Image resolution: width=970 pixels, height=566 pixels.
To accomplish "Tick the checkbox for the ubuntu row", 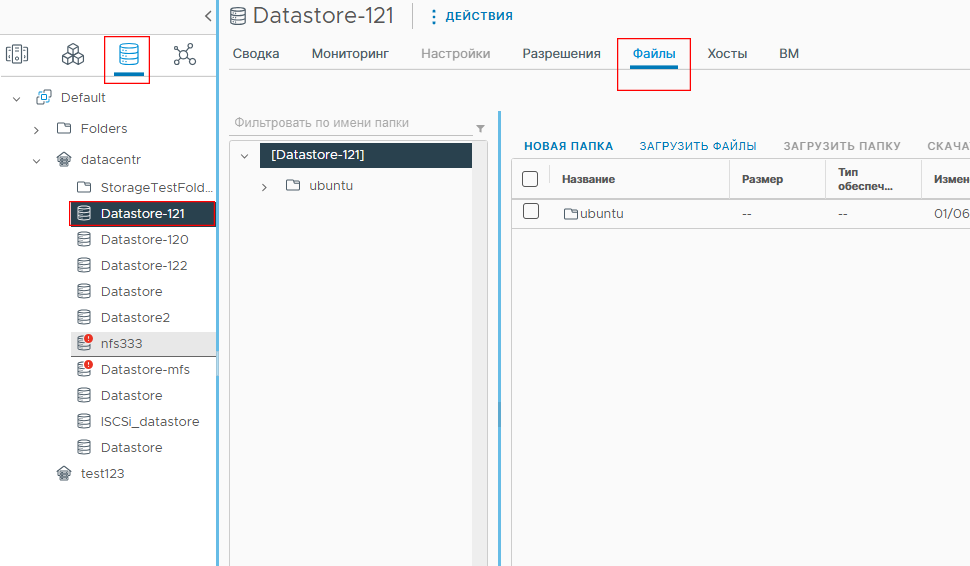I will 531,211.
